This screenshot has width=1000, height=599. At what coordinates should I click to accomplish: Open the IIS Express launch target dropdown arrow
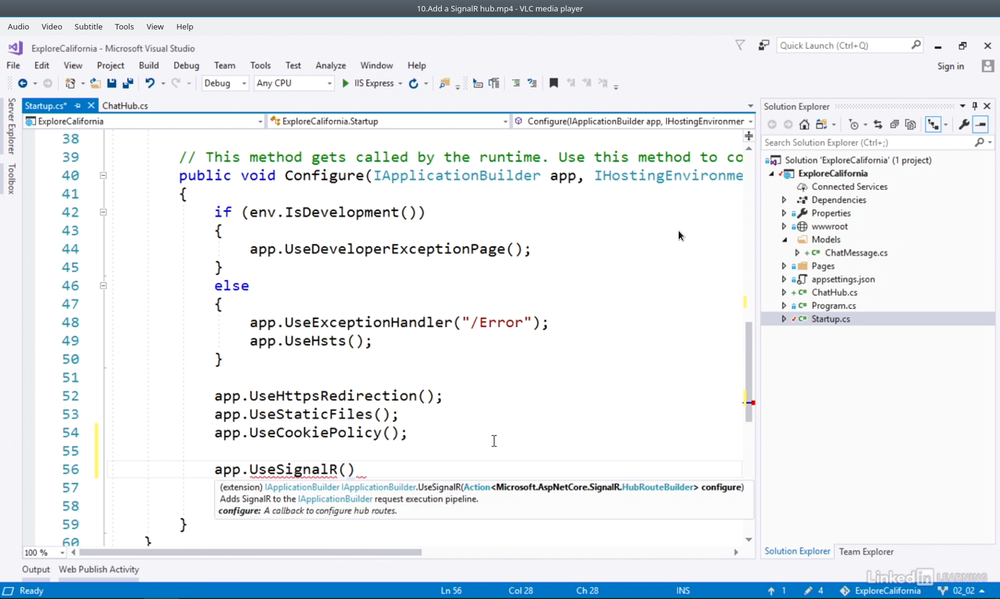[400, 84]
